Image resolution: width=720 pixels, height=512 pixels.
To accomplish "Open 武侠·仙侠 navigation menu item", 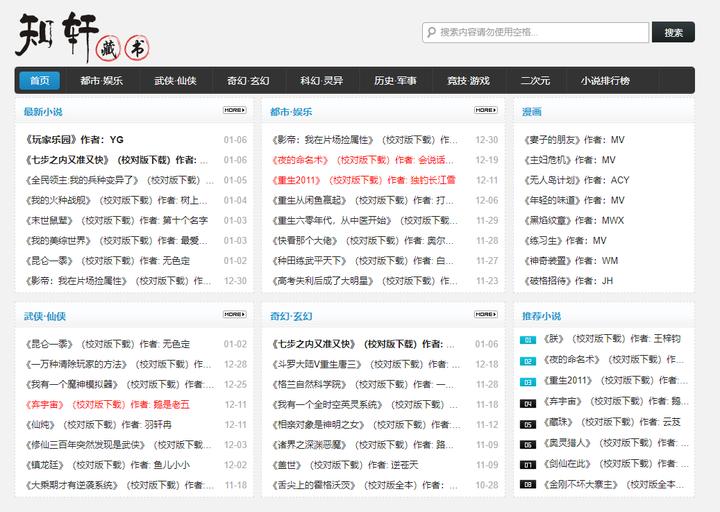I will coord(175,81).
